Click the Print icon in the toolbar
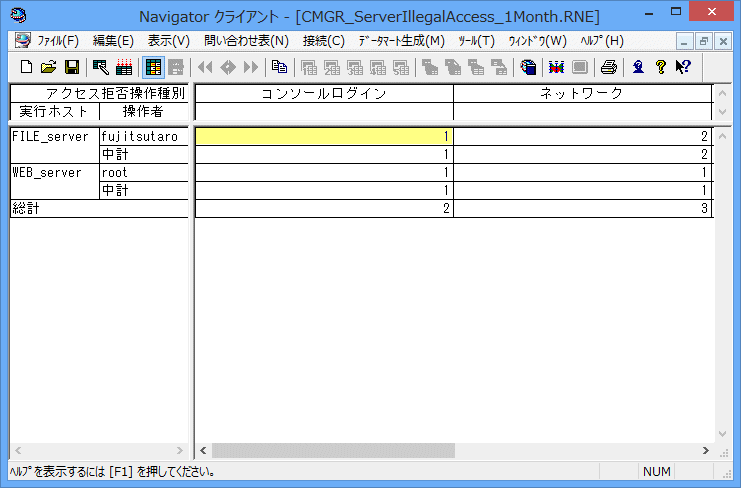 (608, 67)
